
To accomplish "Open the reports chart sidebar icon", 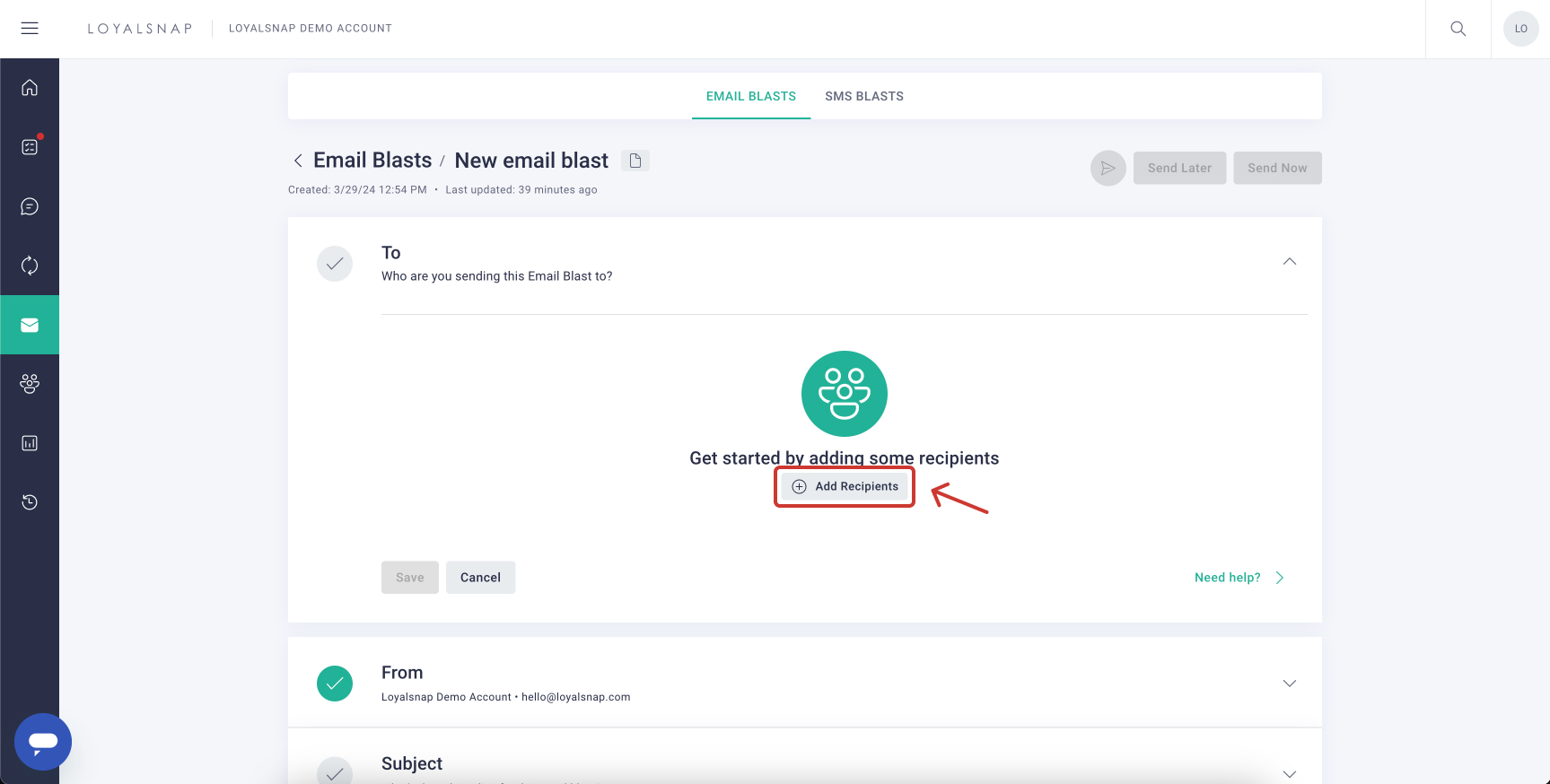I will point(30,442).
